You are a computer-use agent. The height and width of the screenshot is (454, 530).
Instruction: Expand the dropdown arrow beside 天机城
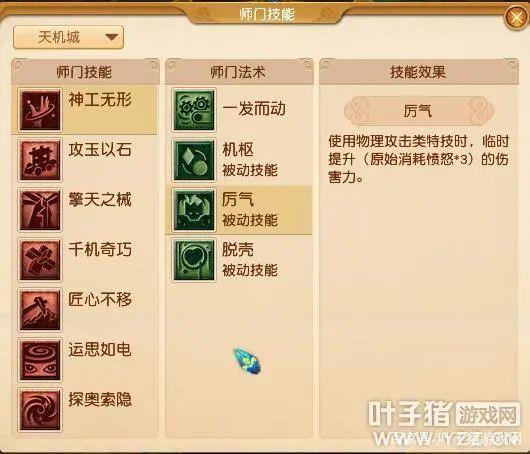click(111, 37)
